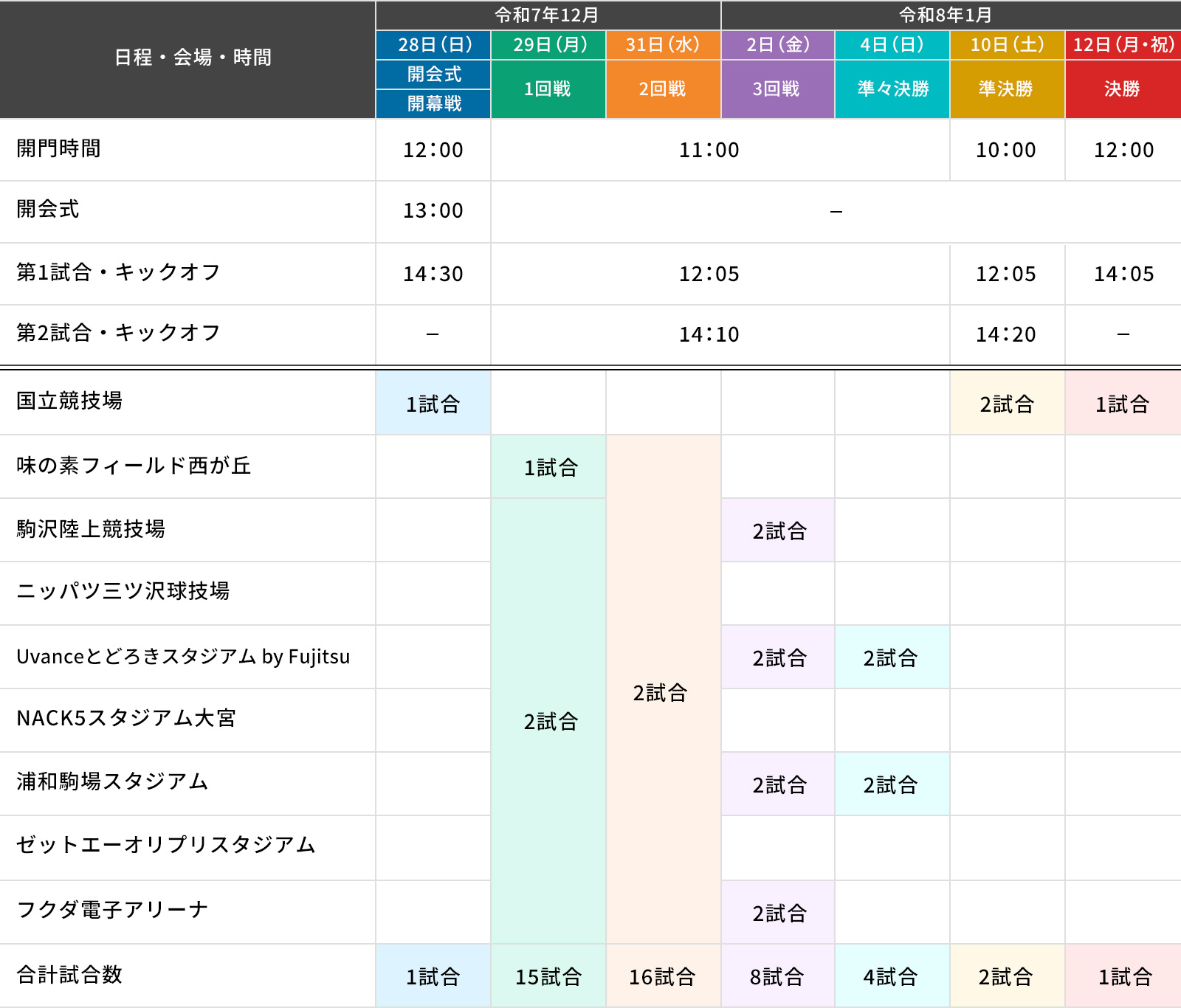Select the 日程・会場・時間 header cell
The height and width of the screenshot is (1008, 1181).
[x=193, y=58]
